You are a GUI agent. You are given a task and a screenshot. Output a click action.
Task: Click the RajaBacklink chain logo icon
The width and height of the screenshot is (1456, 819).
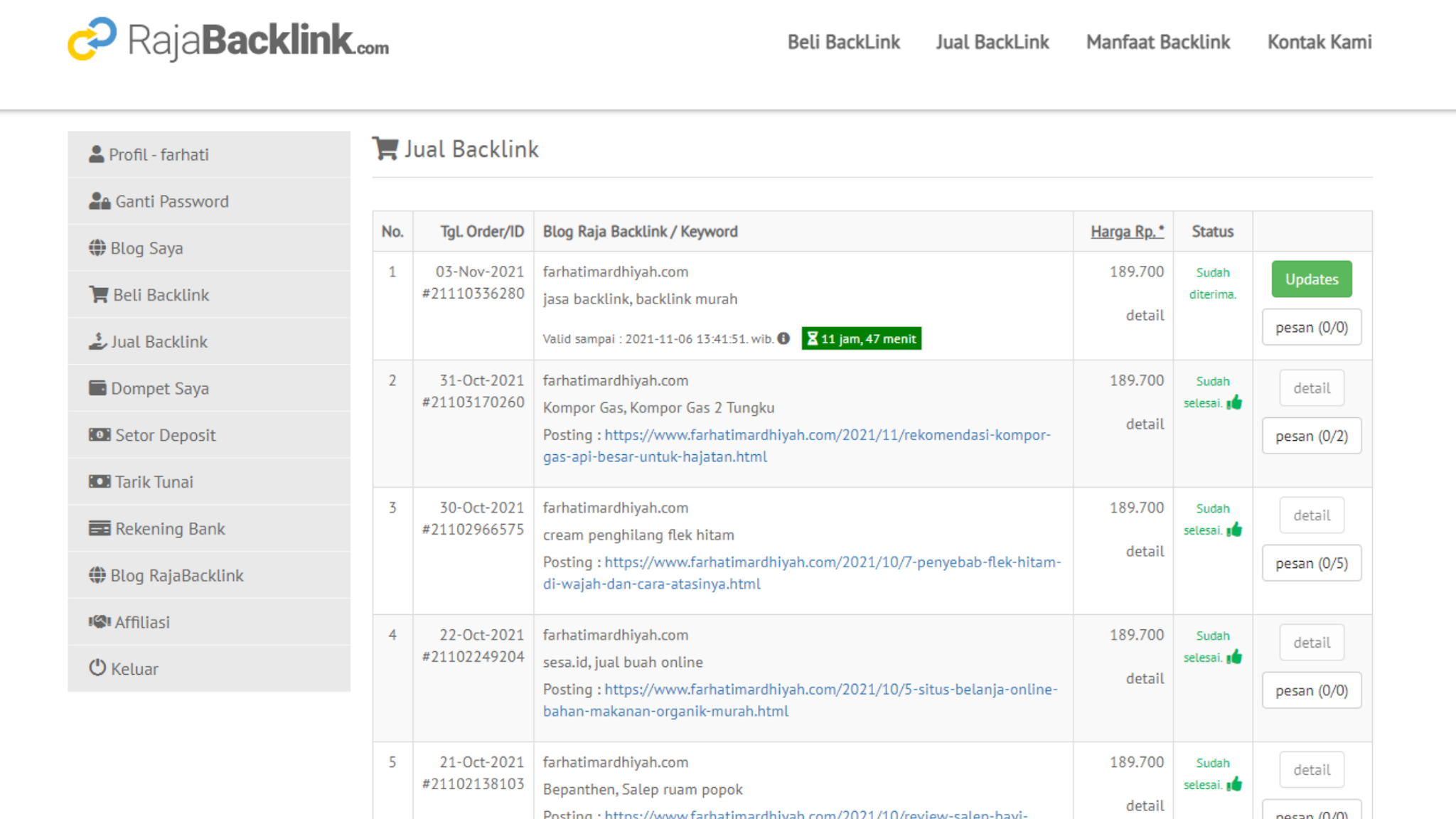point(92,39)
